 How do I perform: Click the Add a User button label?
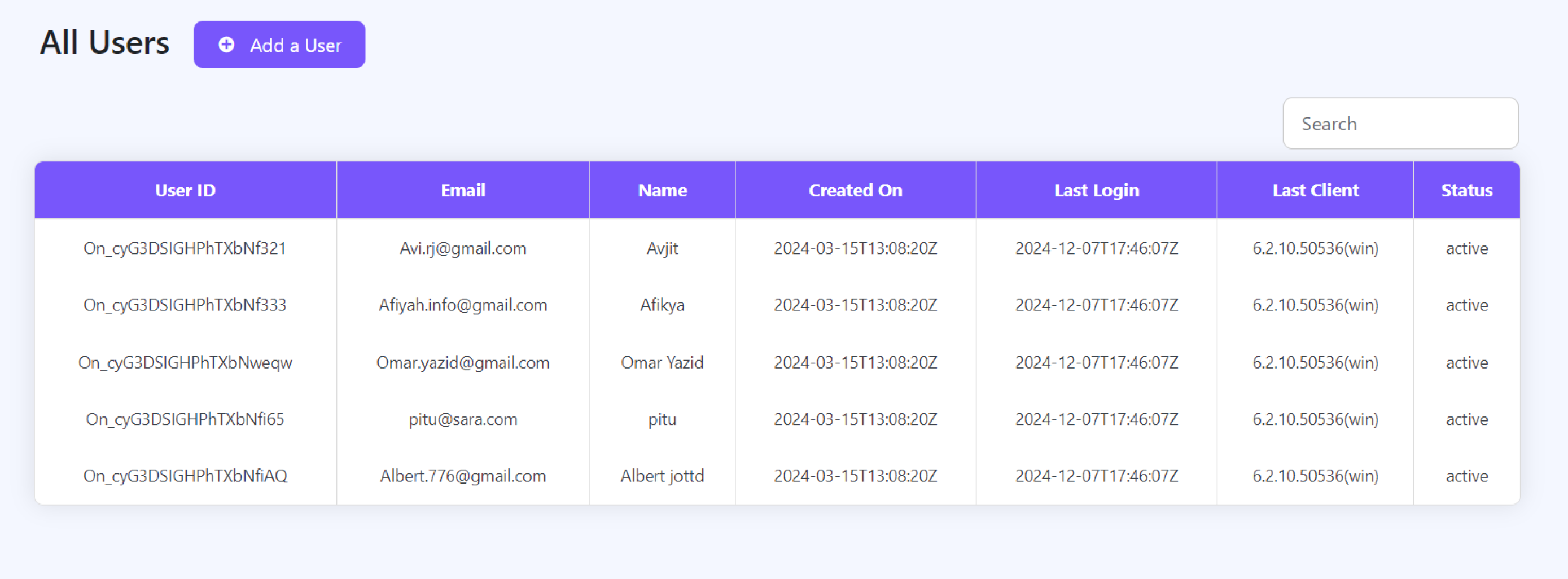coord(296,45)
